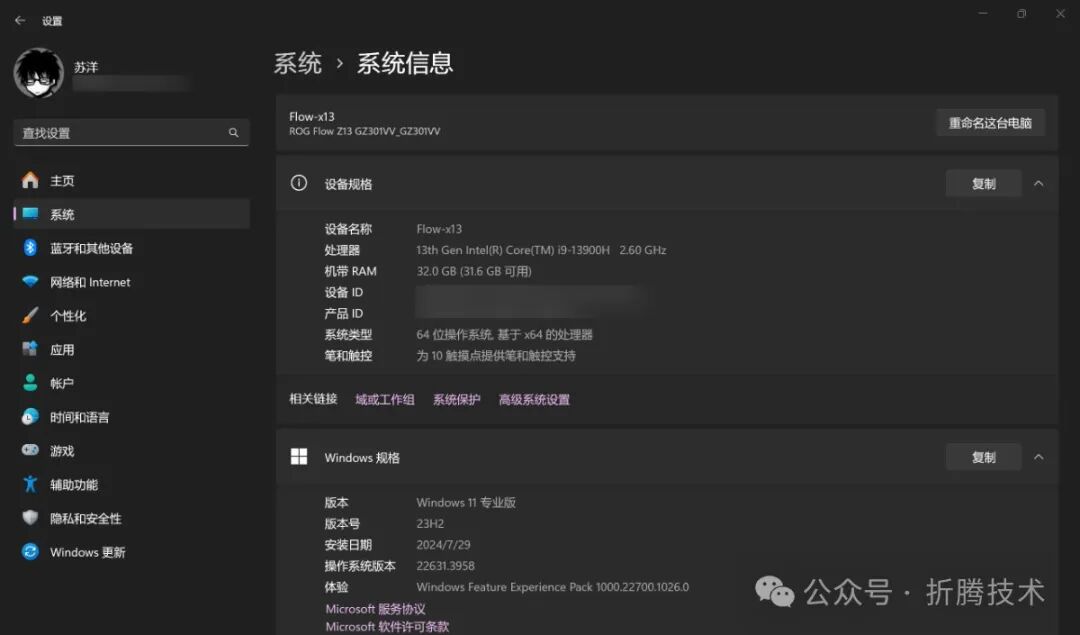The width and height of the screenshot is (1080, 635).
Task: Open the Microsoft 服务协议 link
Action: (375, 609)
